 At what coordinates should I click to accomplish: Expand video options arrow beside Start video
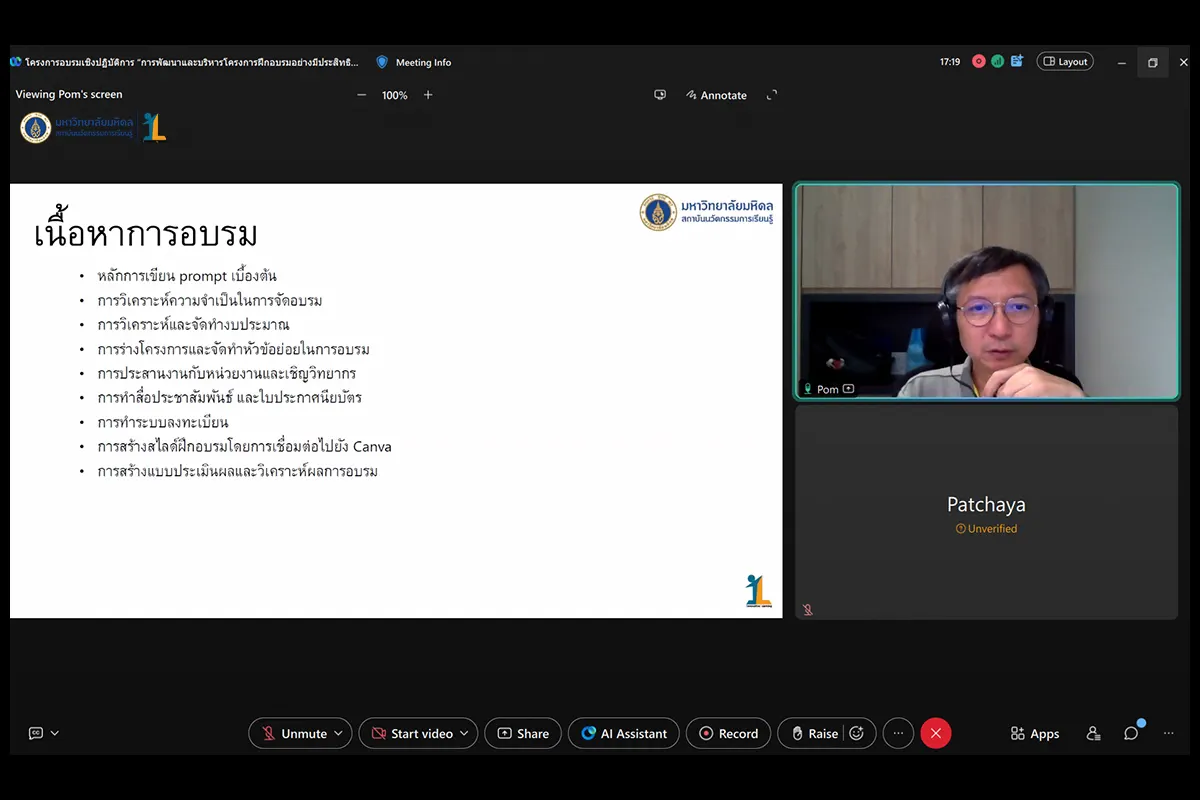pyautogui.click(x=465, y=733)
